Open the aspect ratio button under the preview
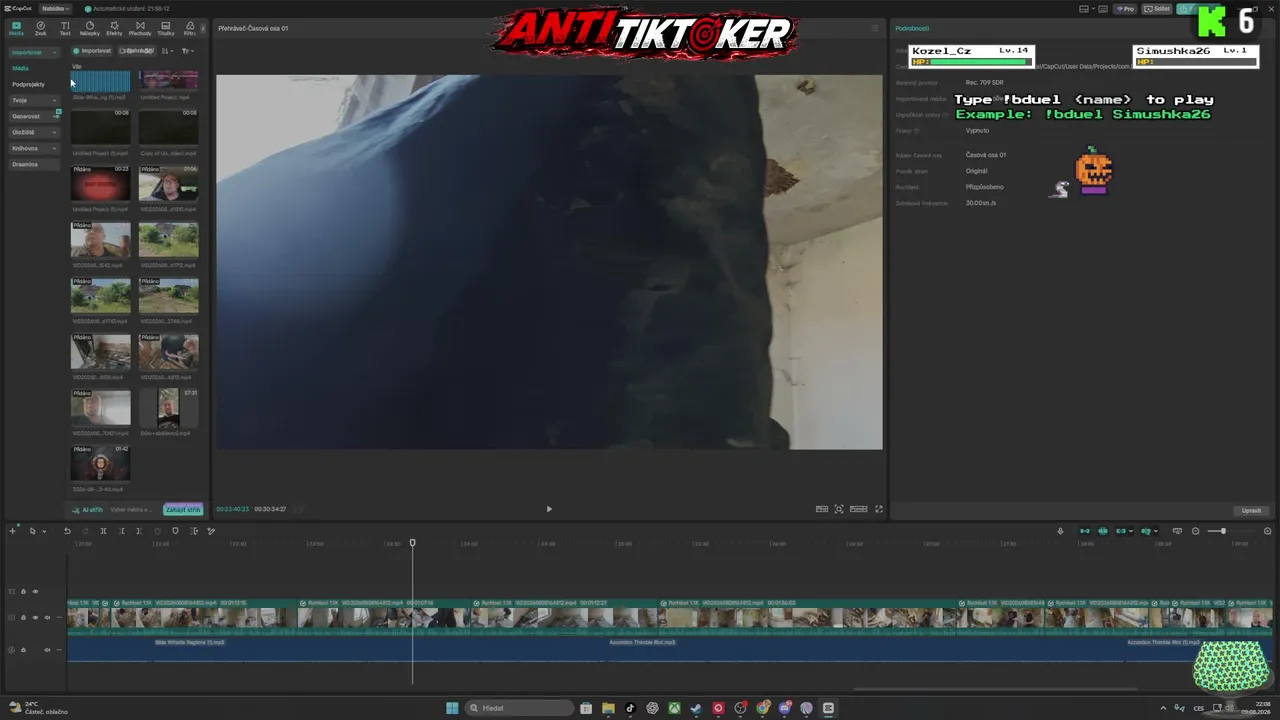This screenshot has width=1280, height=720. tap(858, 509)
